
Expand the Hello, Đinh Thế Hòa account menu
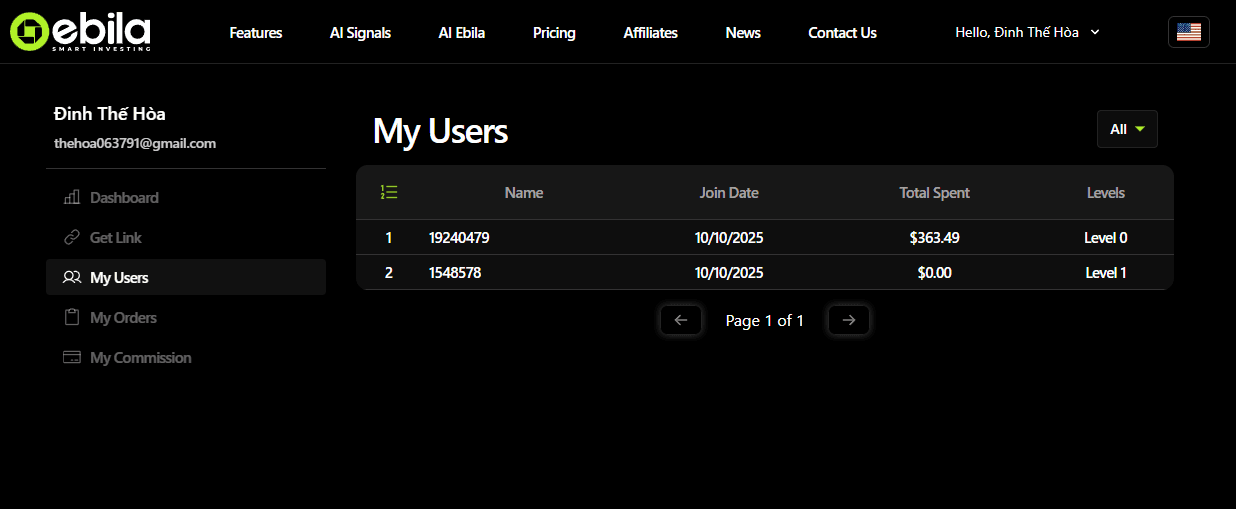pos(1027,32)
